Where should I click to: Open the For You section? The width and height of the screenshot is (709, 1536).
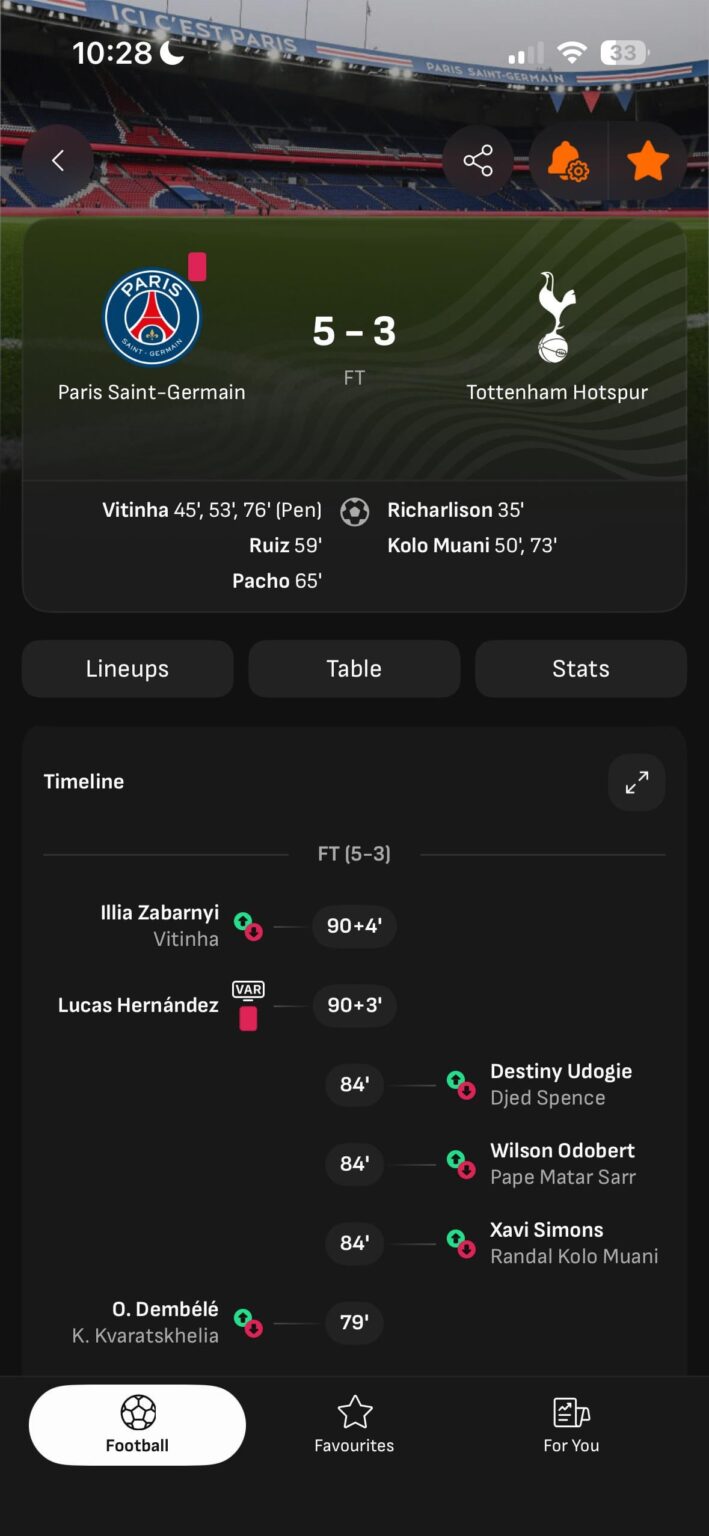[571, 1423]
